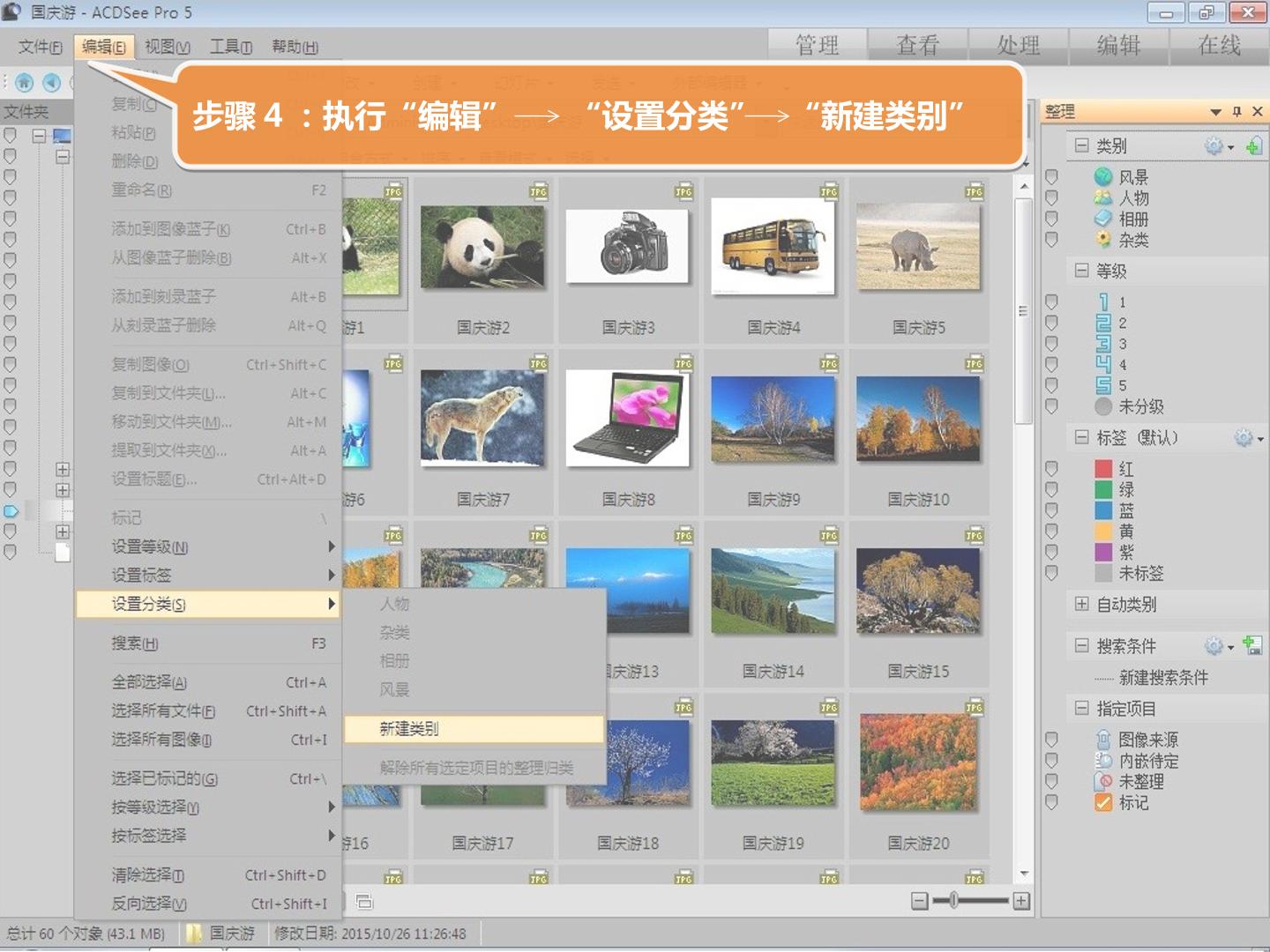This screenshot has height=952, width=1270.
Task: Open the 按等级选择 submenu
Action: tap(207, 807)
